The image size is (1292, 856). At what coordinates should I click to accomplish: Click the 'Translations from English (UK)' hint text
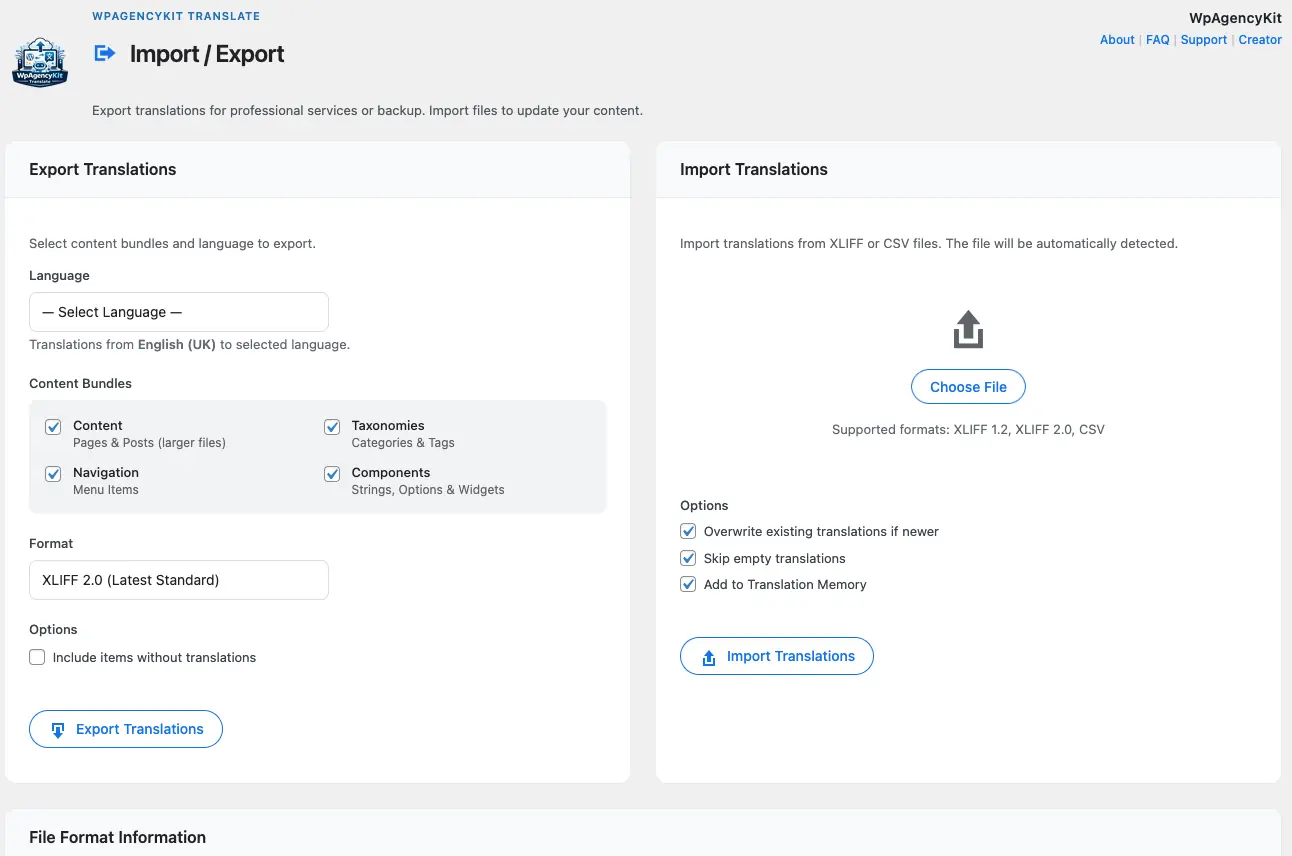pyautogui.click(x=189, y=344)
